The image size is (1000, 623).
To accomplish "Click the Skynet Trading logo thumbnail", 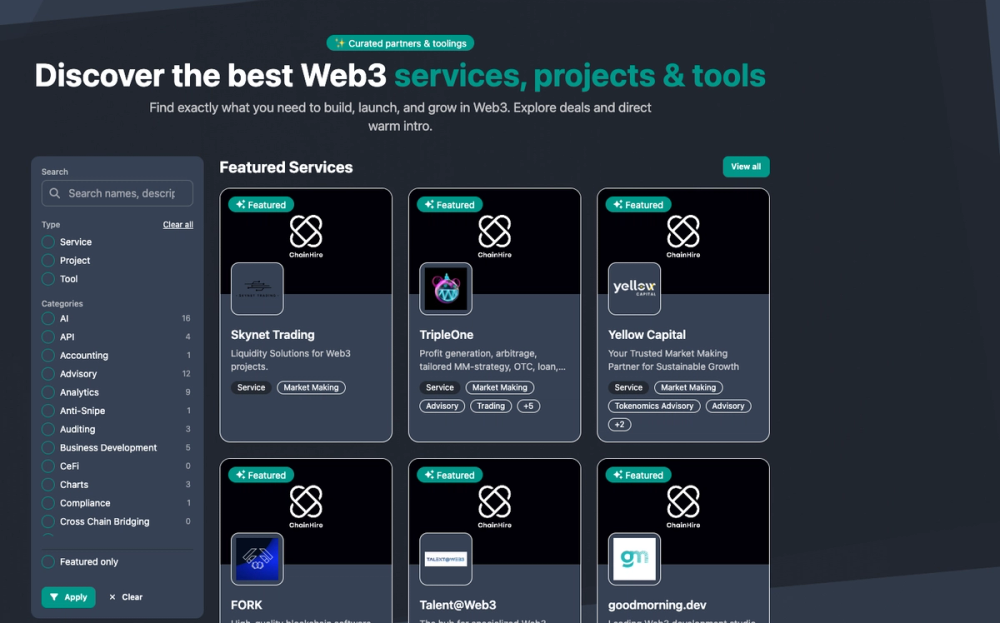I will coord(257,289).
